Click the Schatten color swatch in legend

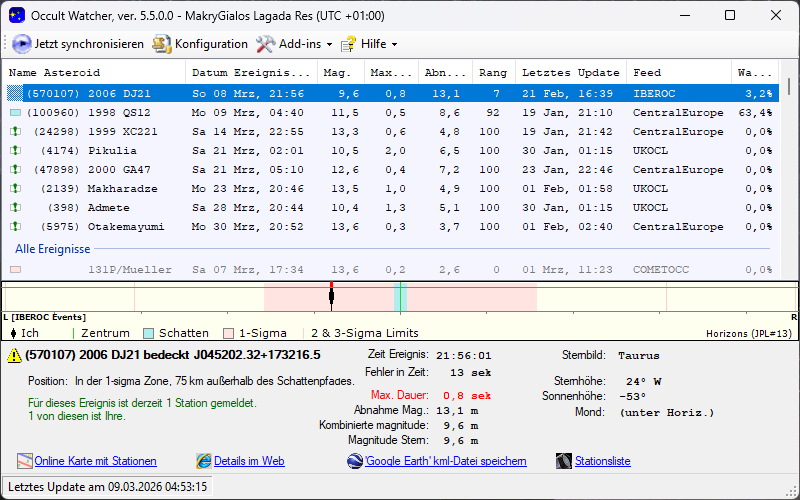click(149, 333)
